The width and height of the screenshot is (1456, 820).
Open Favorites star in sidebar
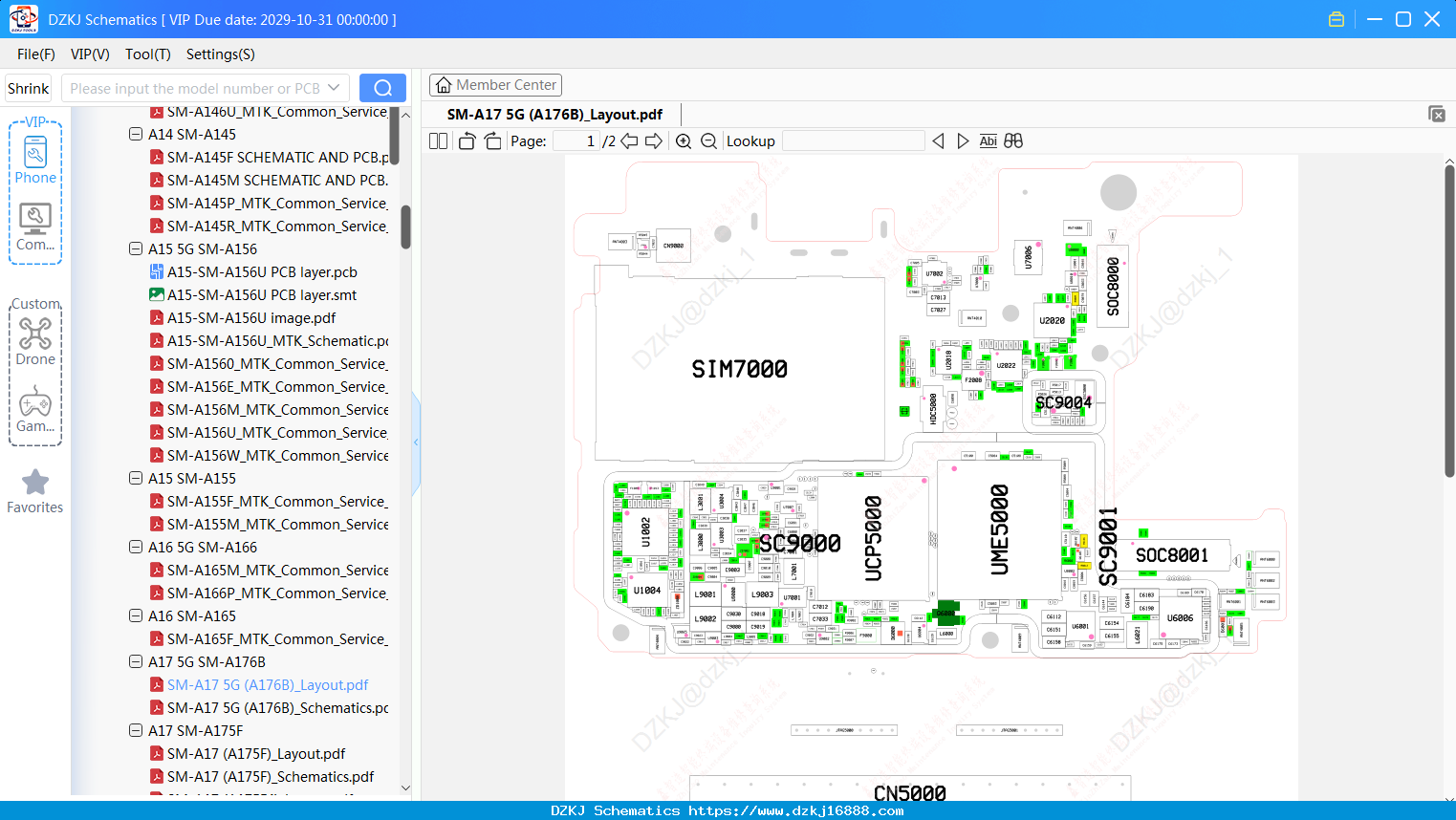pos(35,491)
